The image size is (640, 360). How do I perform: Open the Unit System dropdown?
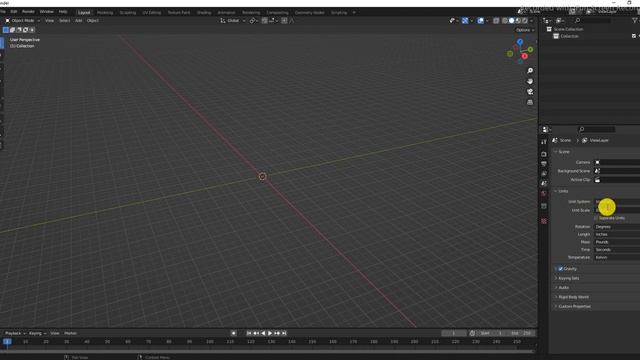click(x=617, y=202)
